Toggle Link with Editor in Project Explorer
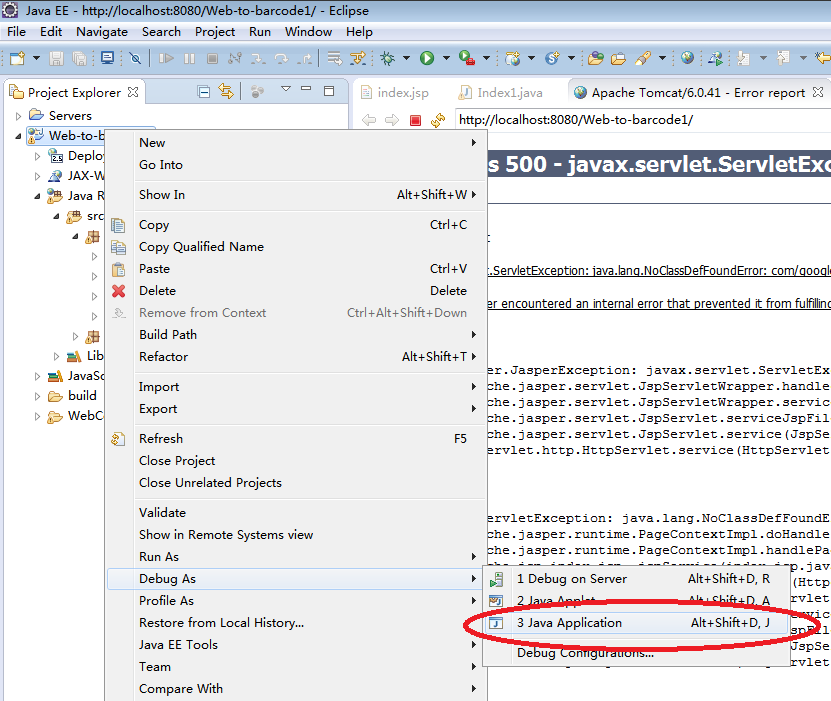 pyautogui.click(x=226, y=92)
